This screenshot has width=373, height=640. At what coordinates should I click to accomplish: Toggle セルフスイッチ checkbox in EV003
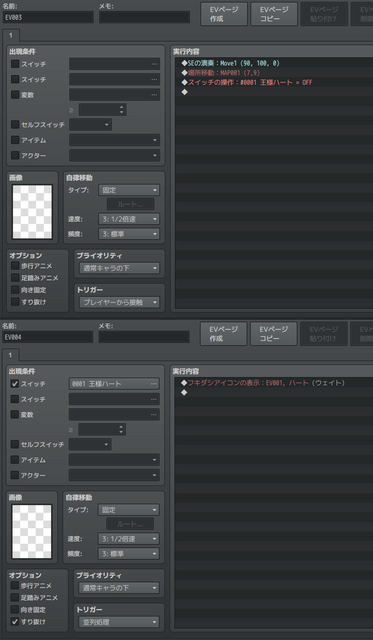click(x=15, y=124)
